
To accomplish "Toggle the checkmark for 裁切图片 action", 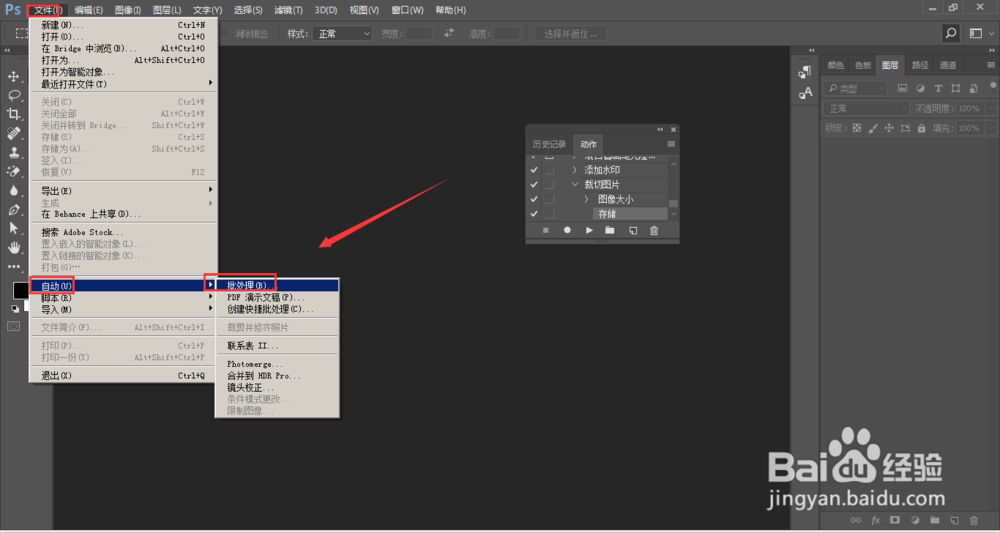I will (x=534, y=185).
